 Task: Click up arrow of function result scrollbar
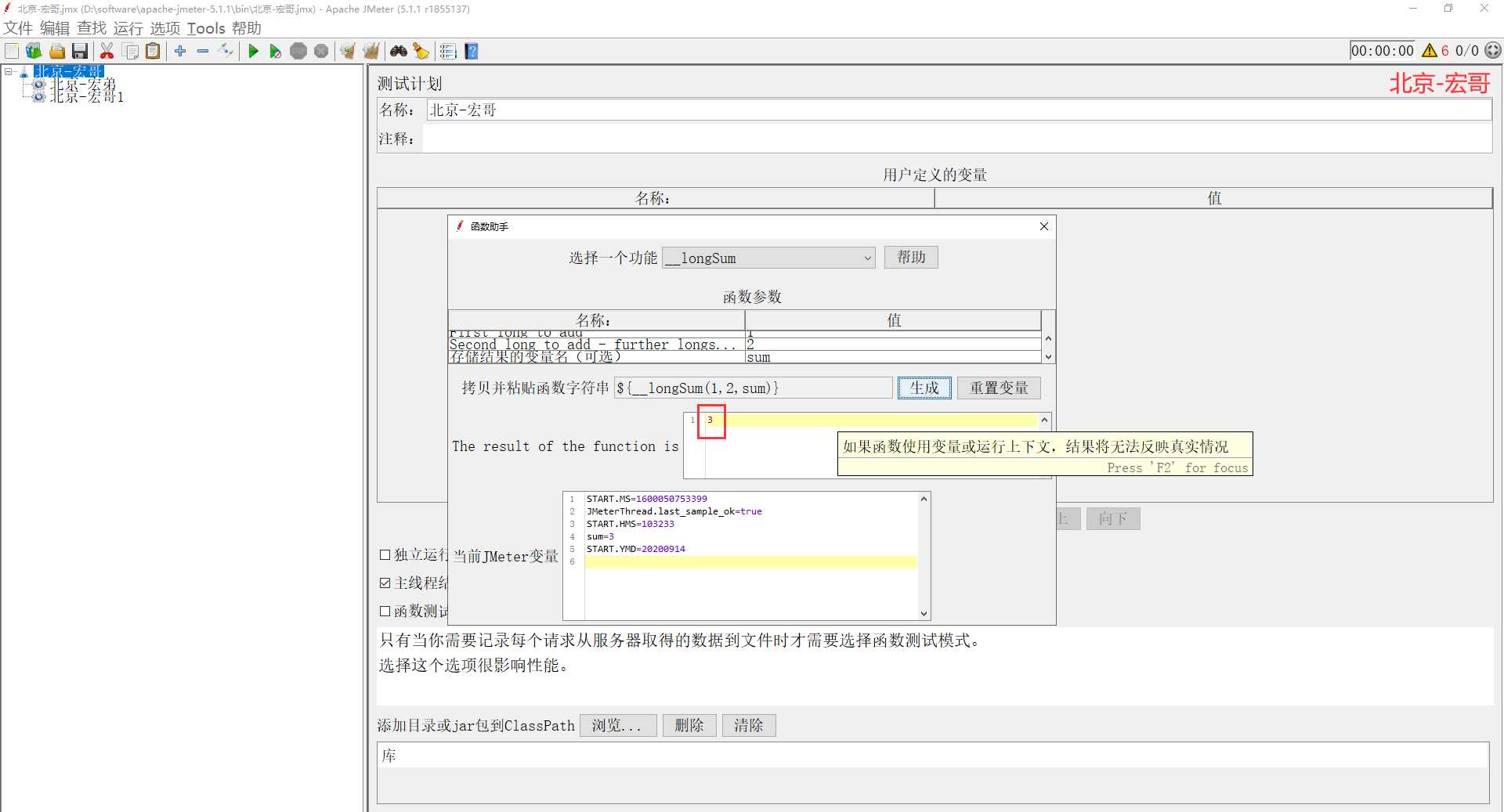pos(1044,420)
